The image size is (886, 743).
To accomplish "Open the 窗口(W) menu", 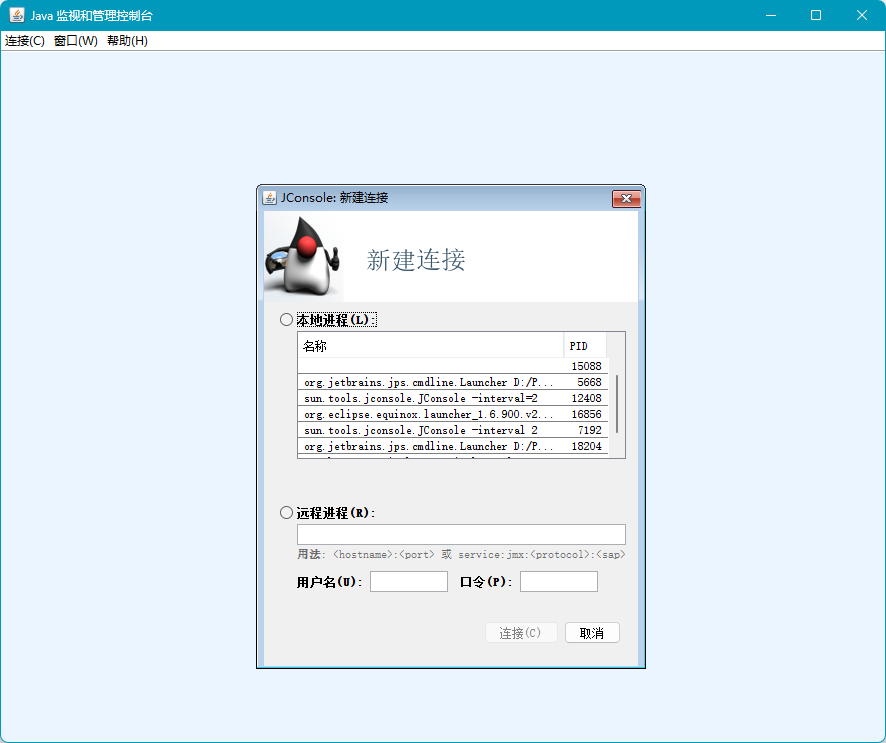I will [x=76, y=41].
